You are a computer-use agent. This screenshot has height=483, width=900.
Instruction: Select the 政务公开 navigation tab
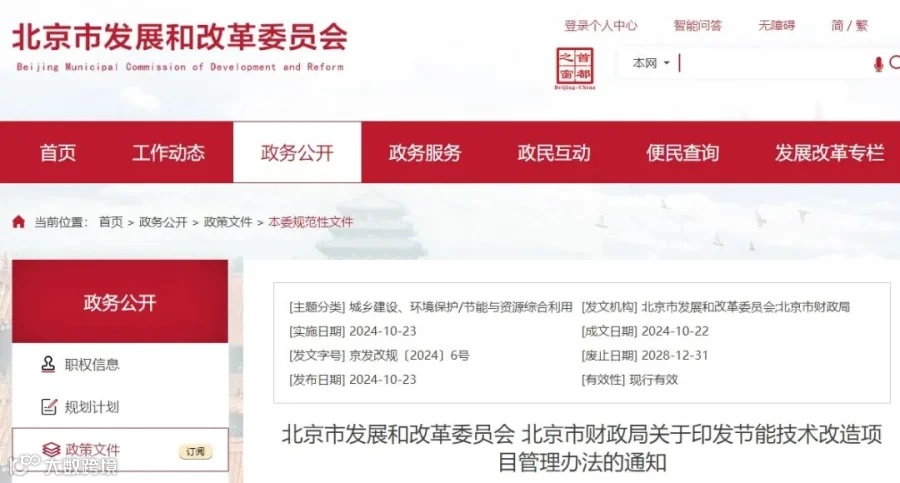click(x=297, y=153)
